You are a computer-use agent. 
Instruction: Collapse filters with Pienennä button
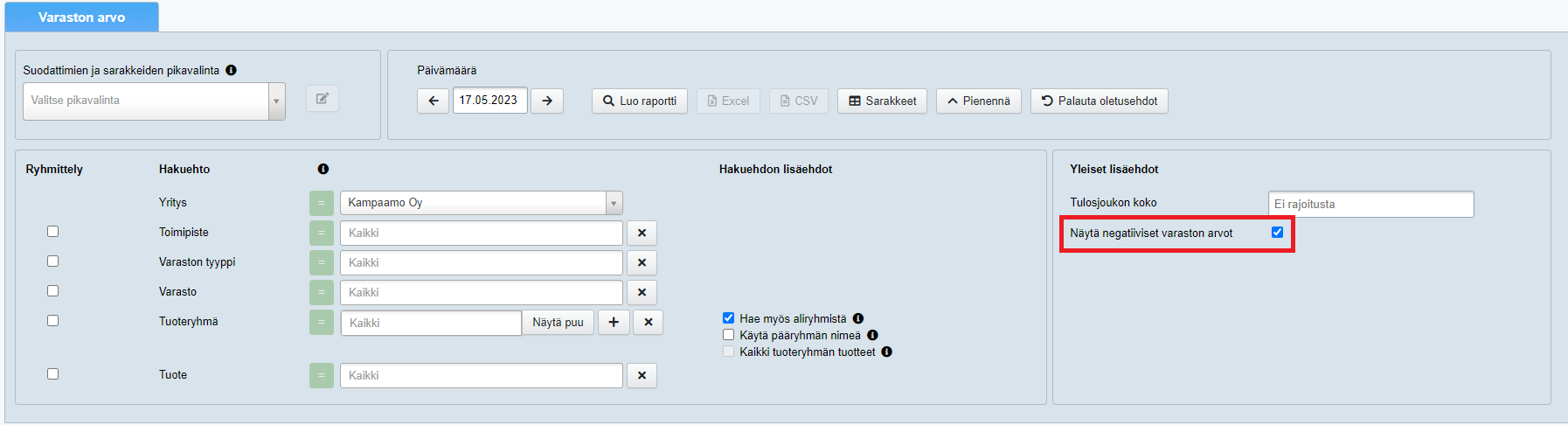tap(978, 101)
